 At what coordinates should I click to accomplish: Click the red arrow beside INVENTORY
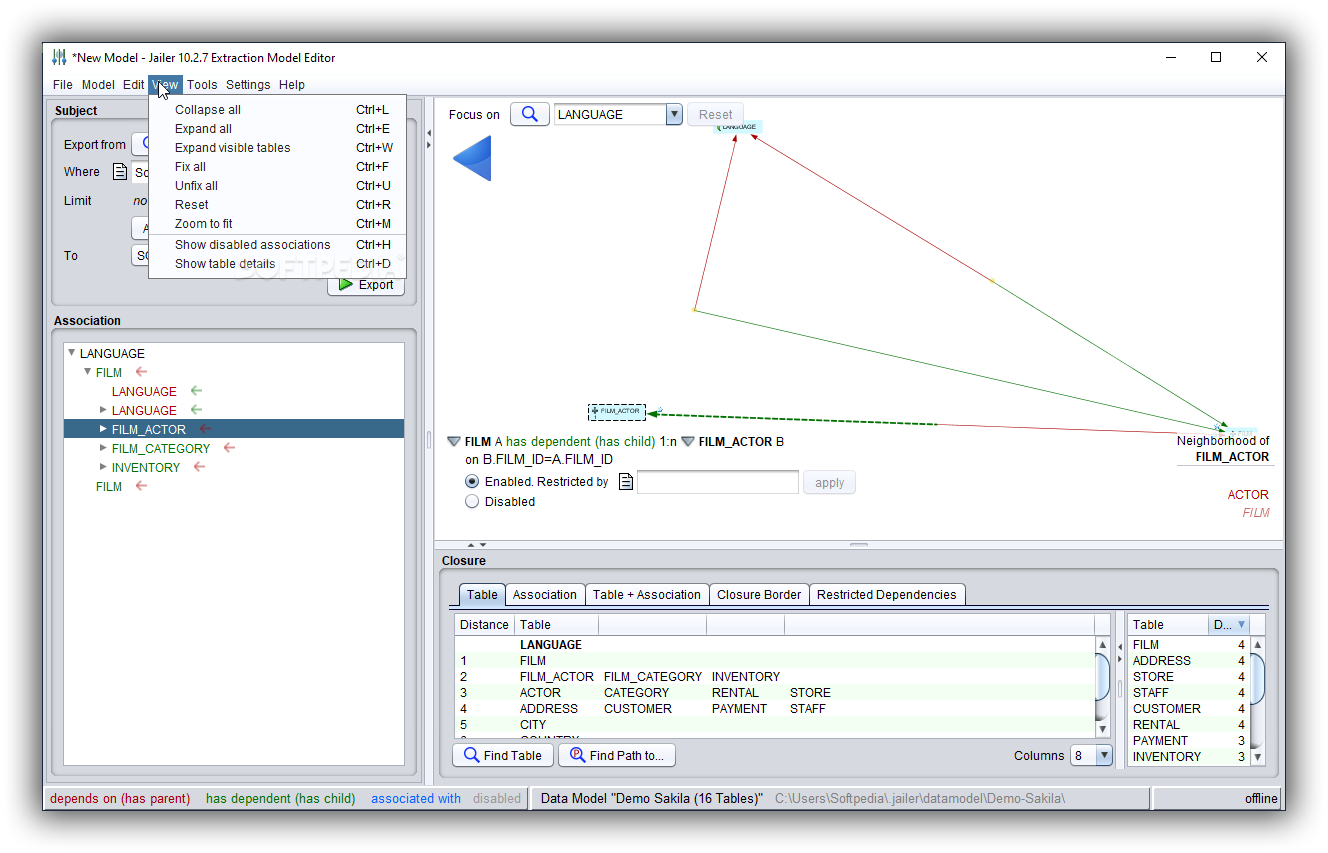pos(200,467)
